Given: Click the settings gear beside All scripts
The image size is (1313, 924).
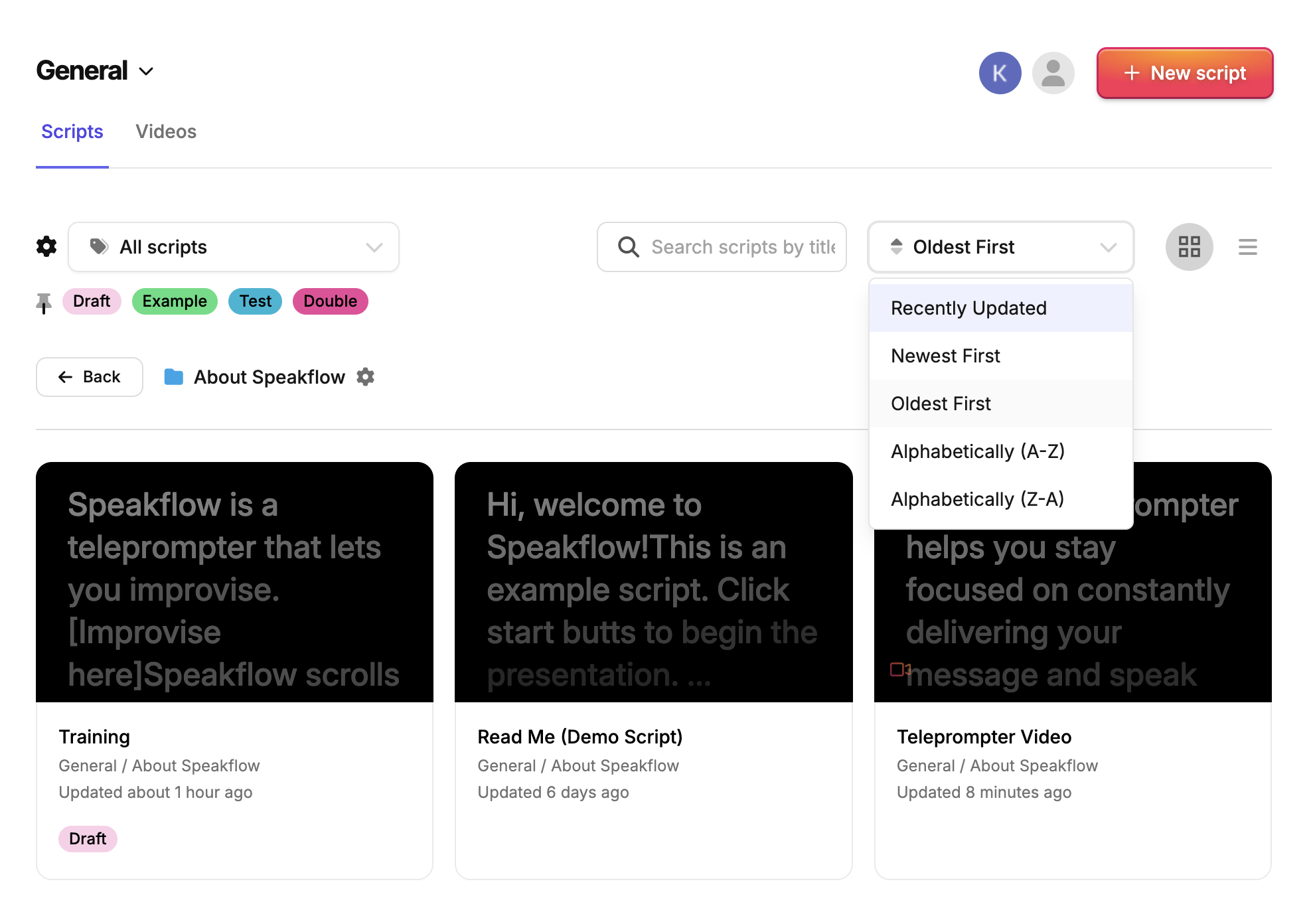Looking at the screenshot, I should click(x=46, y=247).
